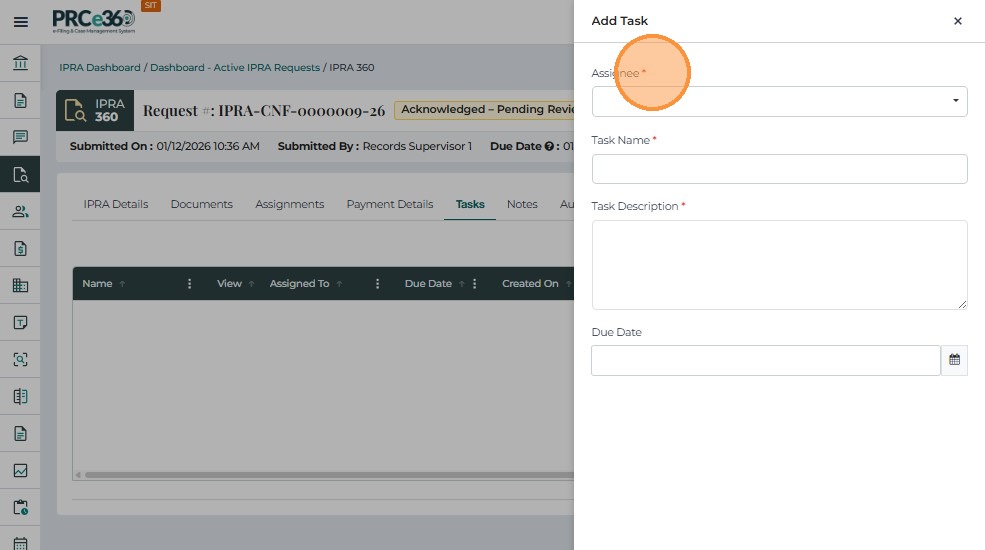Click the 'IPRA 360' breadcrumb text
The image size is (985, 550).
point(352,67)
